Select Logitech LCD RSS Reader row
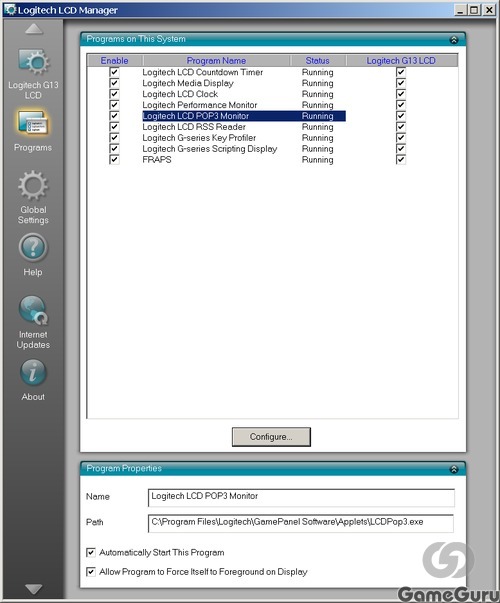This screenshot has height=603, width=500. [244, 127]
